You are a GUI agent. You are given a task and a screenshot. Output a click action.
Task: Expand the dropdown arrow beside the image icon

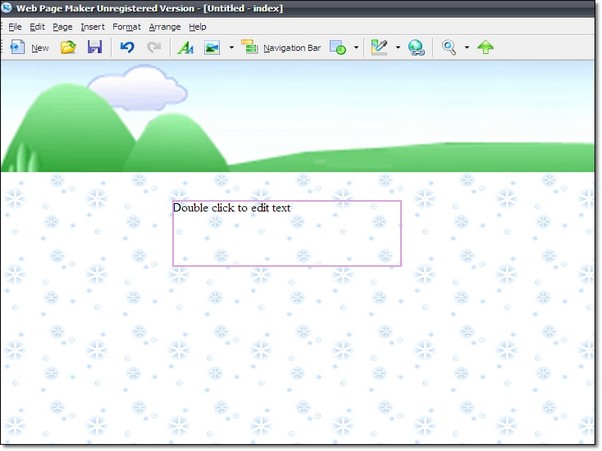231,47
